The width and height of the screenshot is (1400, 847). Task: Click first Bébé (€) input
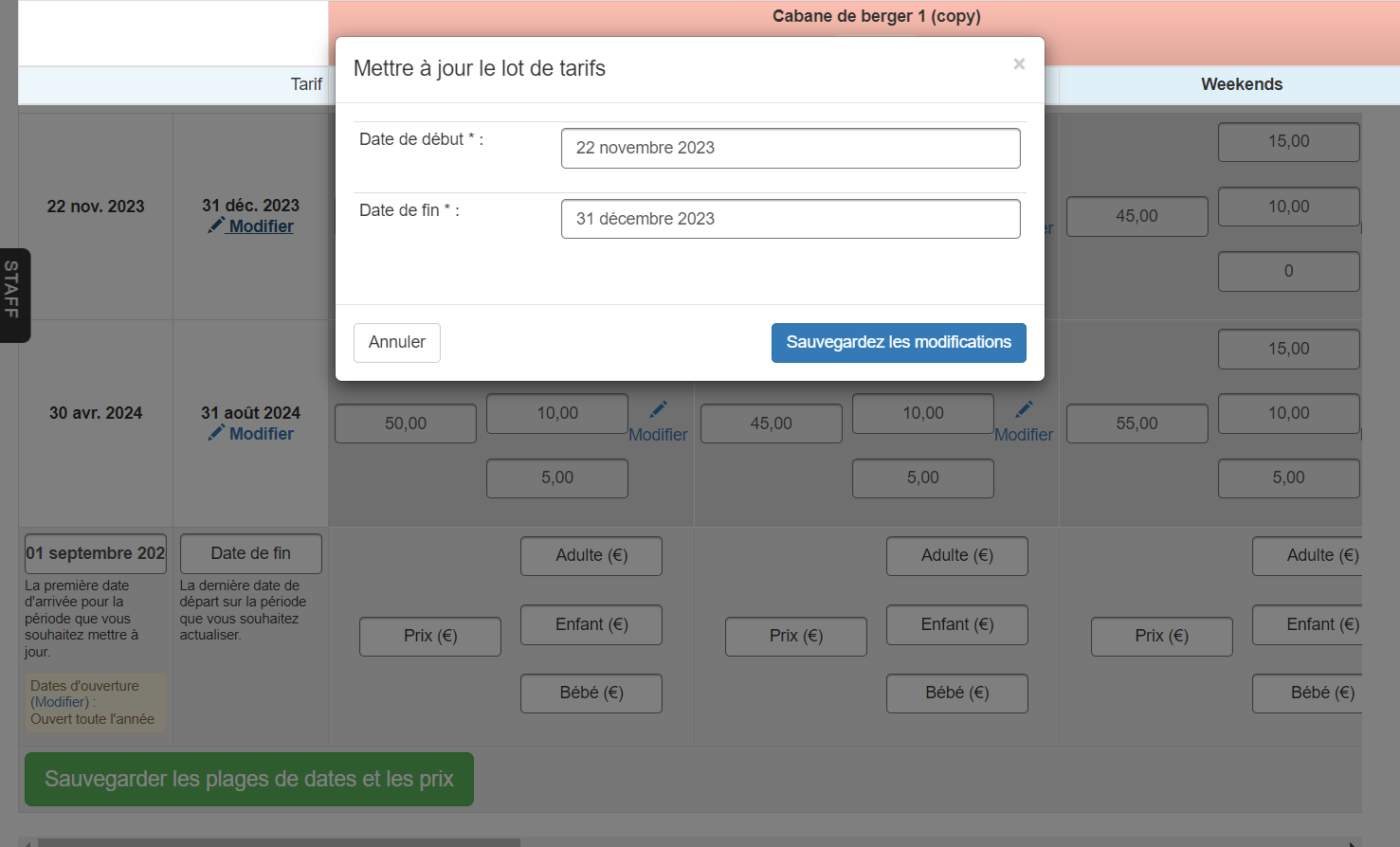click(x=591, y=693)
